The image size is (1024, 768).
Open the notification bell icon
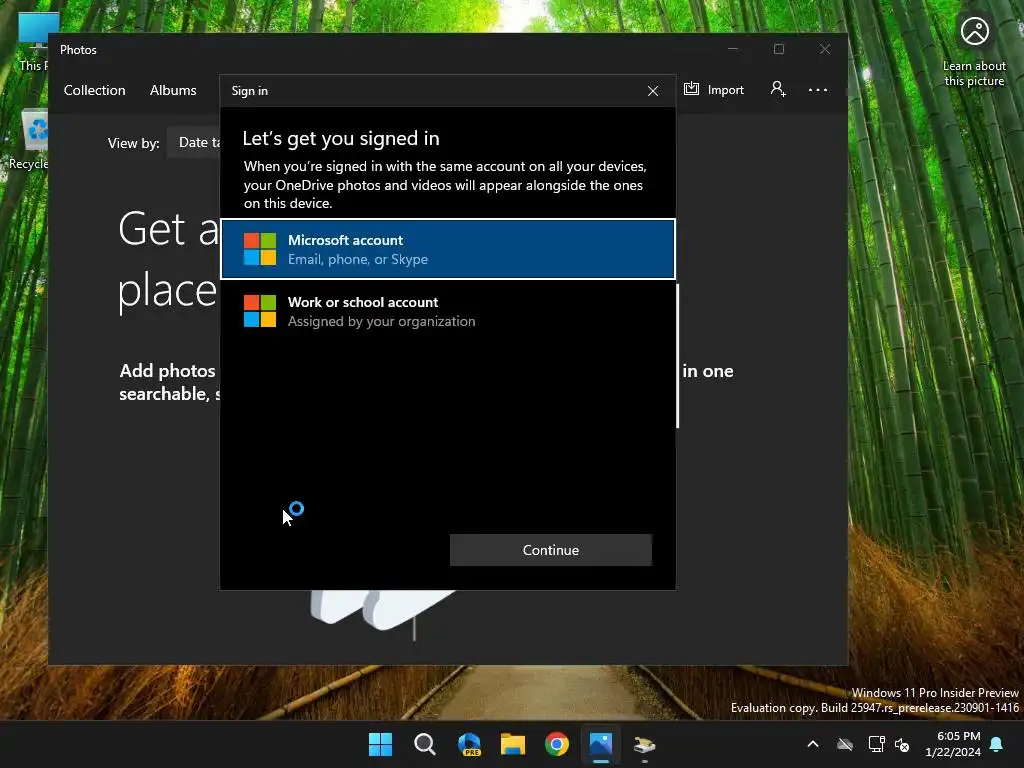point(997,744)
